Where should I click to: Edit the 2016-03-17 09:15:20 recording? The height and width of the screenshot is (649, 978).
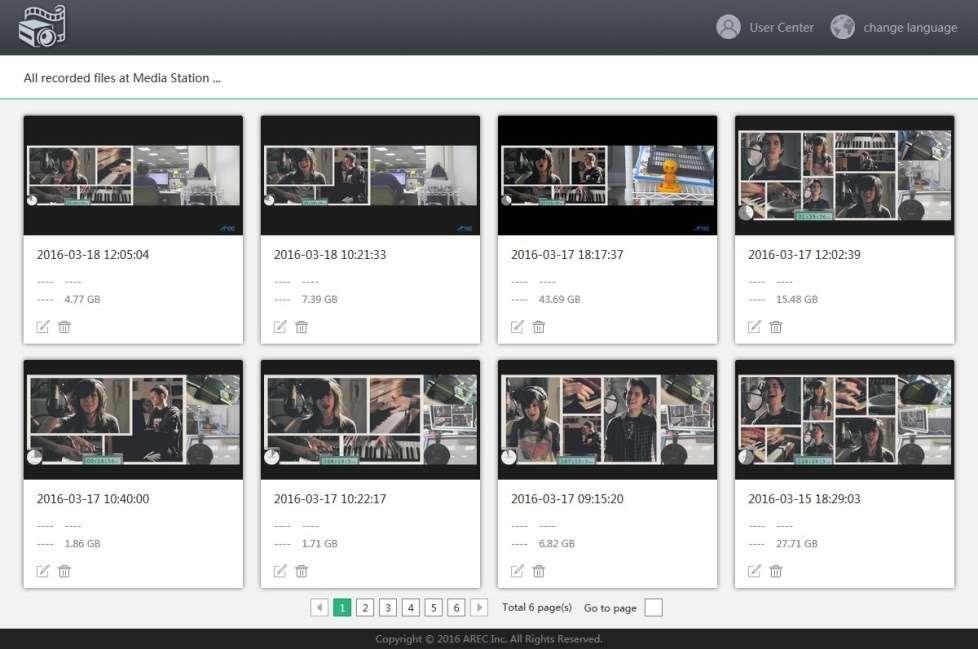[517, 571]
